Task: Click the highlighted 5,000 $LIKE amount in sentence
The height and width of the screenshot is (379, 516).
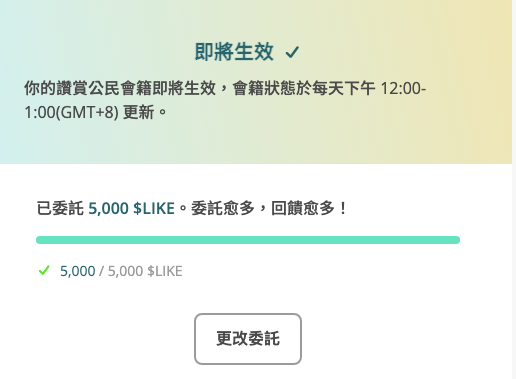Action: (x=131, y=209)
